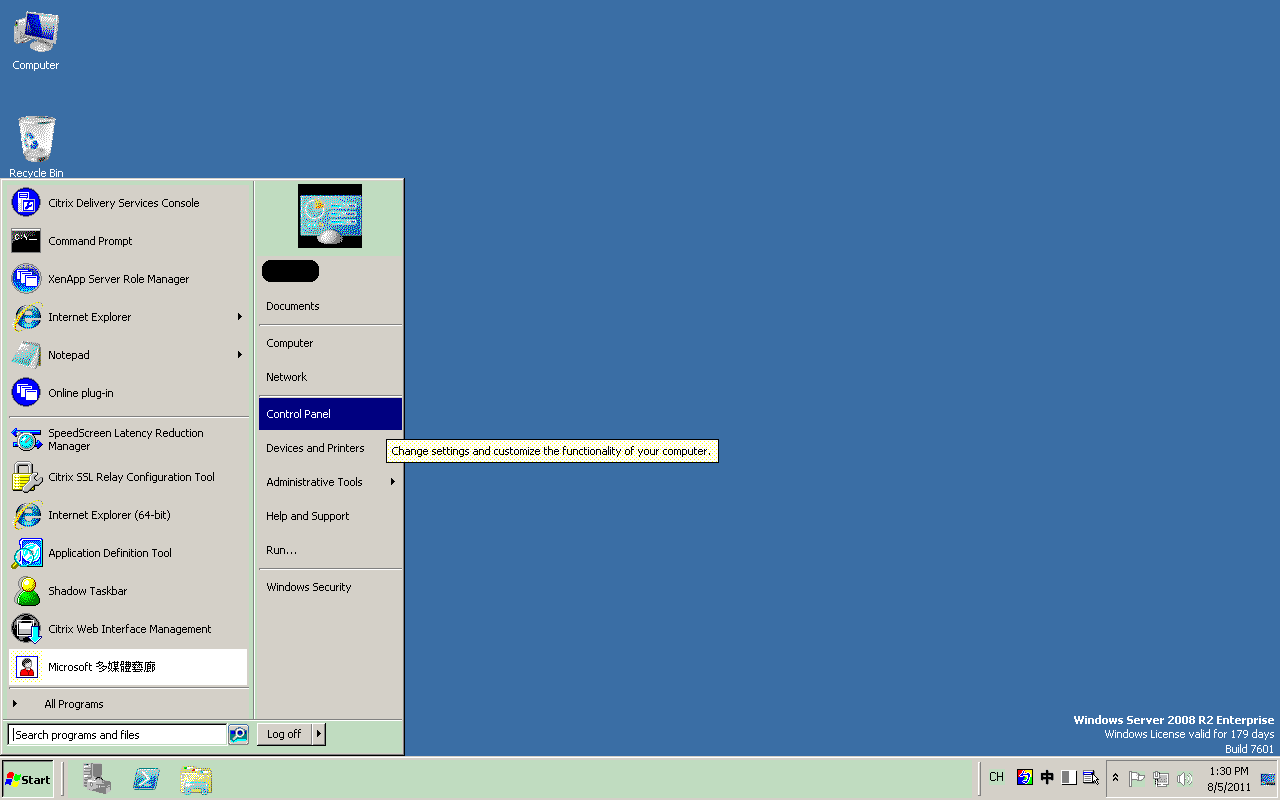
Task: Click the search magnifier icon
Action: [238, 734]
